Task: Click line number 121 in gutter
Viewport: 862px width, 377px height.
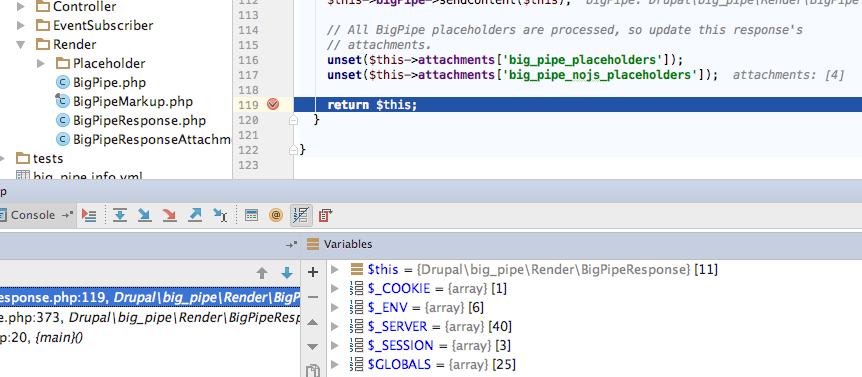Action: [248, 135]
